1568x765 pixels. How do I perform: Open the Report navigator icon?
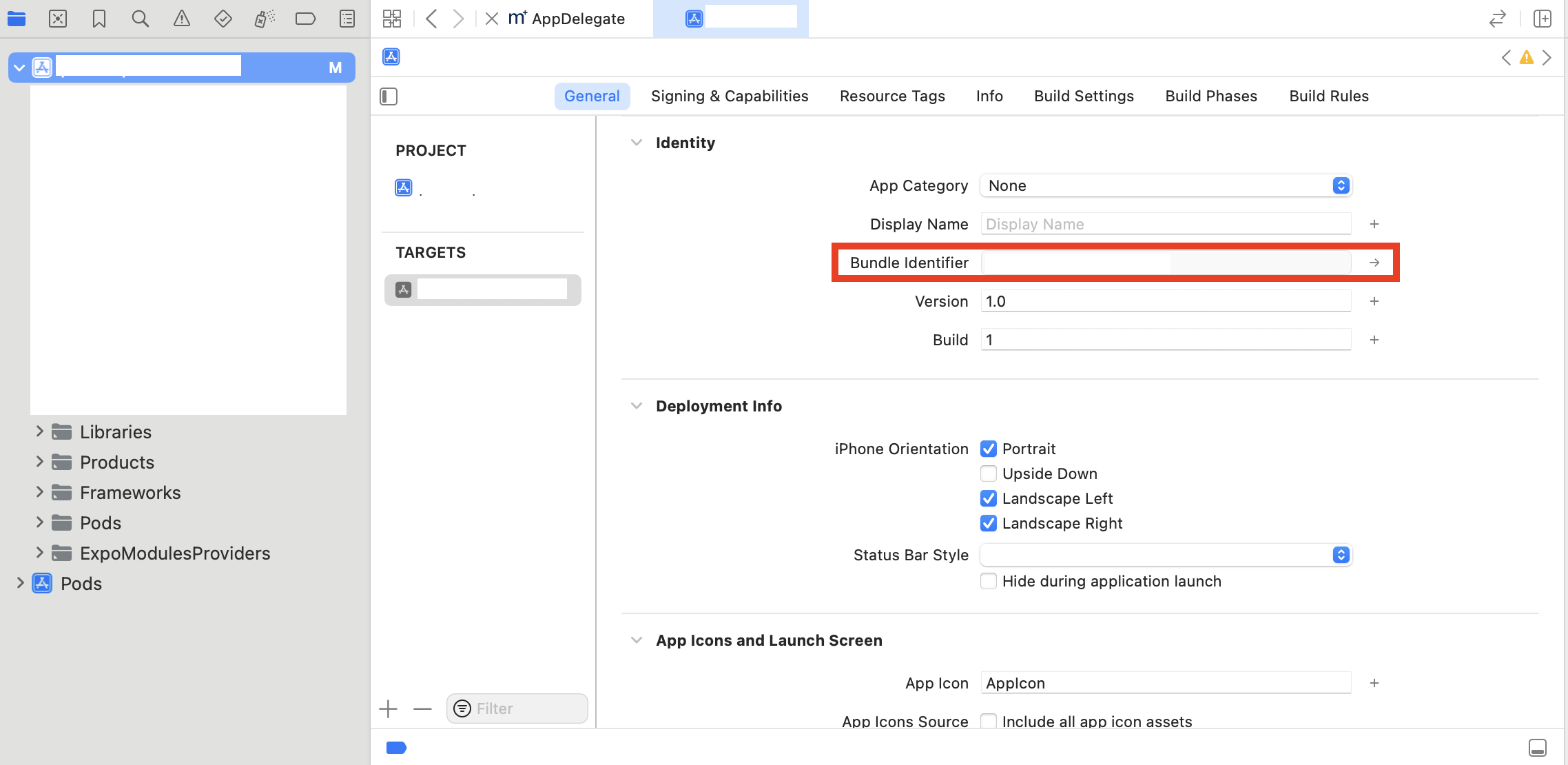point(347,19)
